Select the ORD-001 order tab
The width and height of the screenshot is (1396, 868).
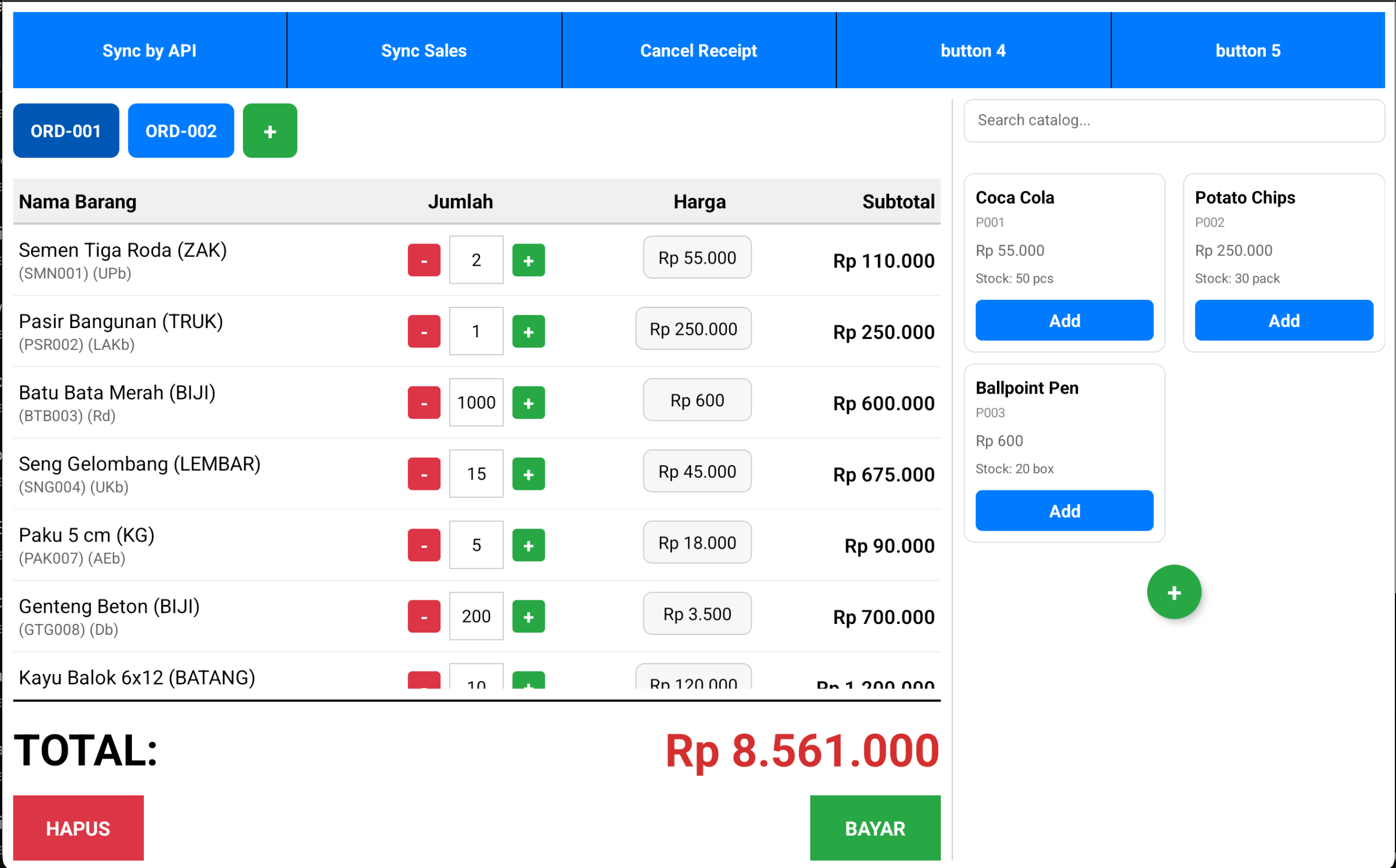pyautogui.click(x=66, y=130)
